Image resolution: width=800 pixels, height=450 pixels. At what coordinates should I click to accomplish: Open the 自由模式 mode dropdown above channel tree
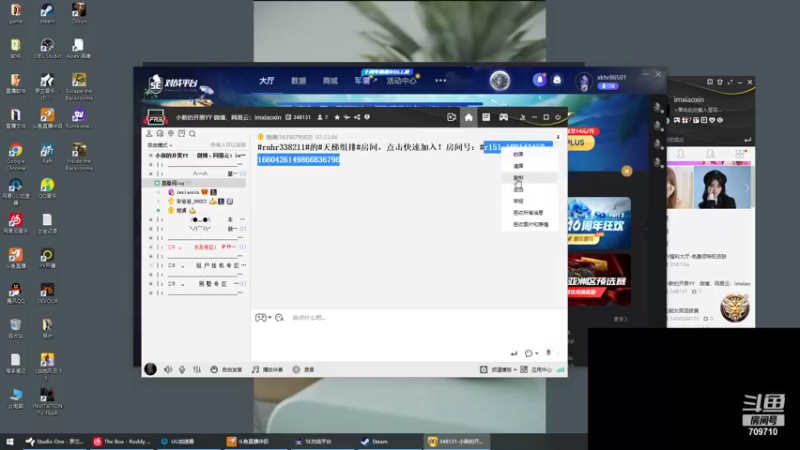160,145
